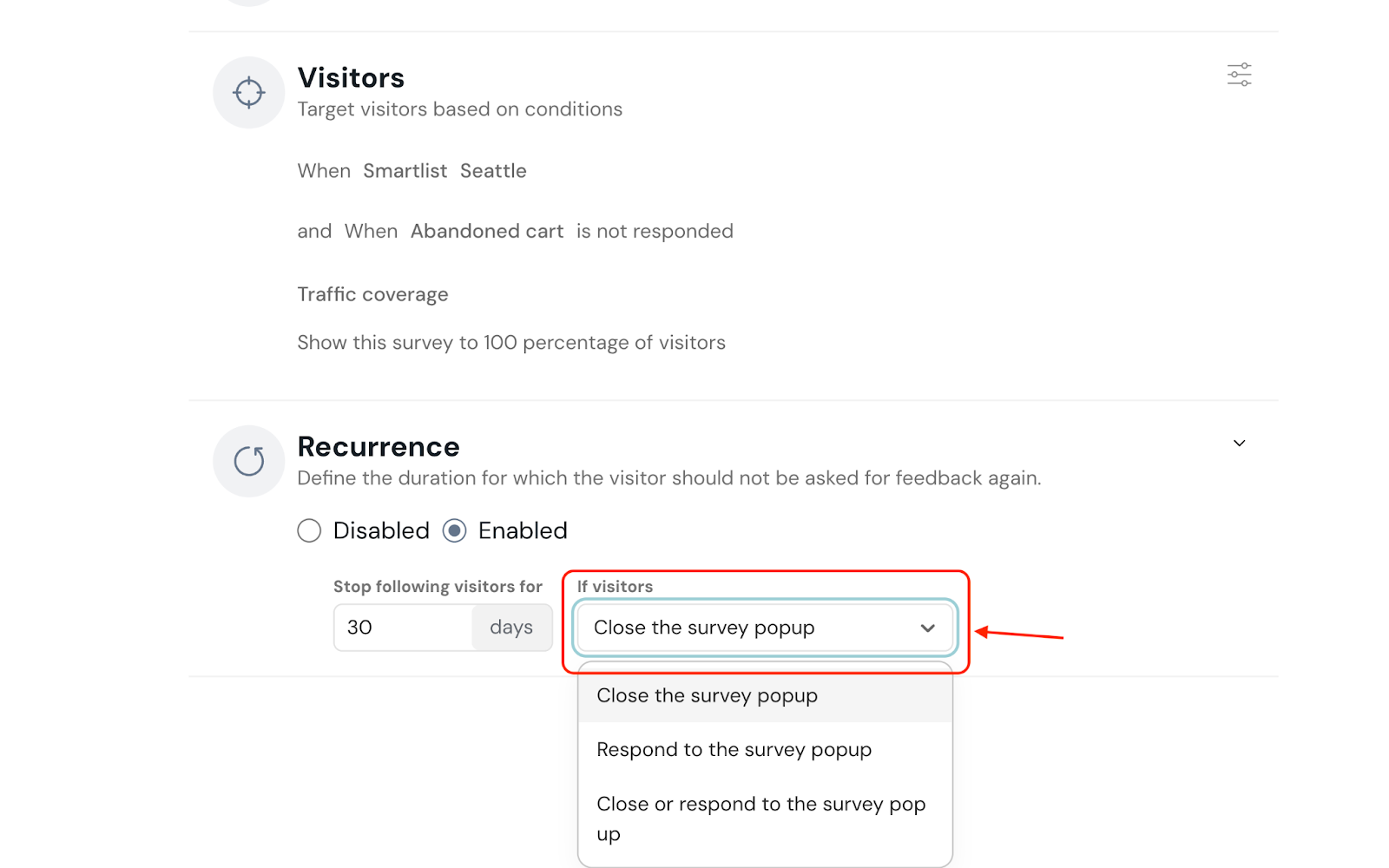Click the dropdown arrow in If visitors
1389x868 pixels.
coord(927,628)
